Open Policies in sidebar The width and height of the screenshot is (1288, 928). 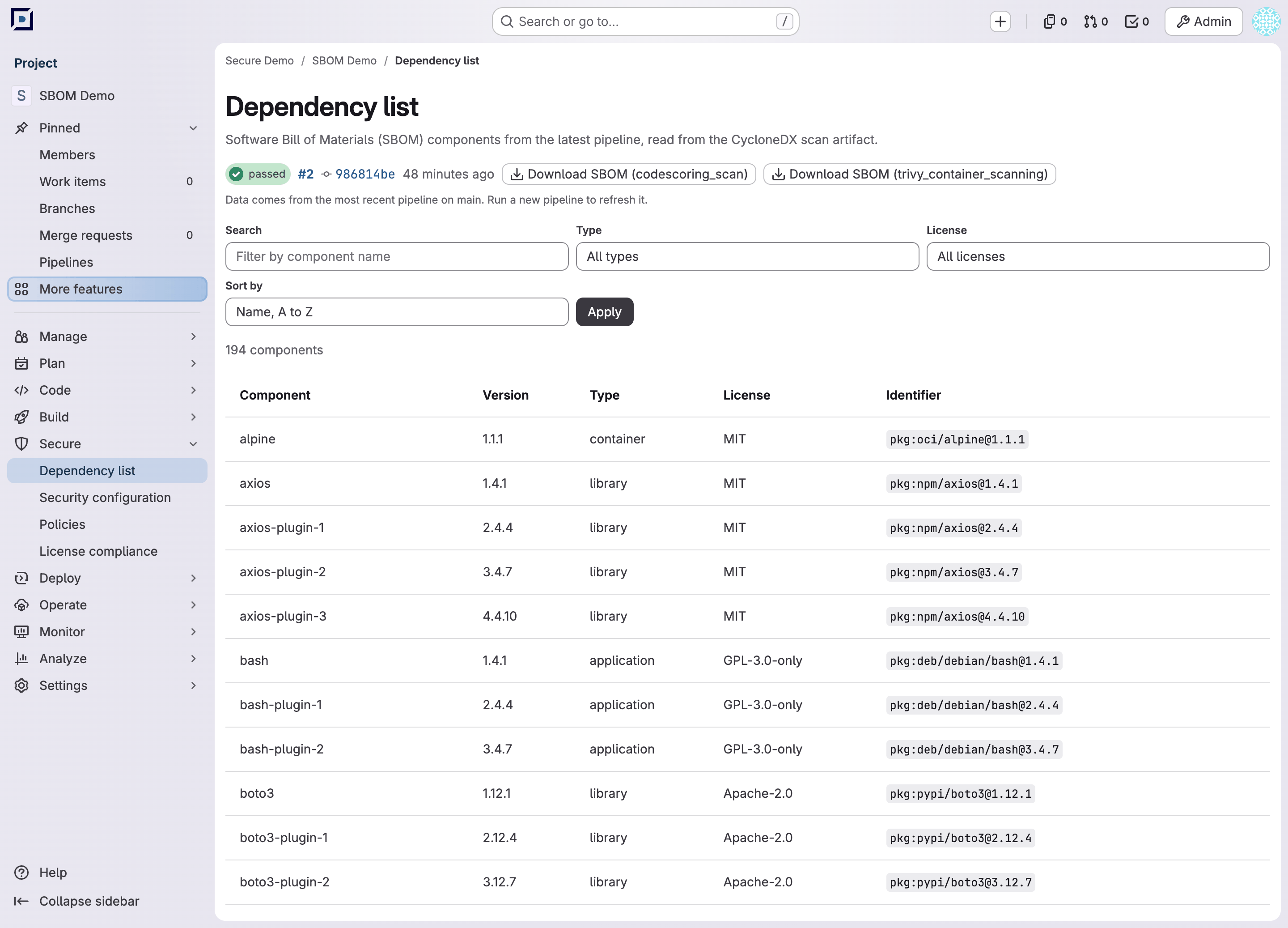tap(107, 524)
